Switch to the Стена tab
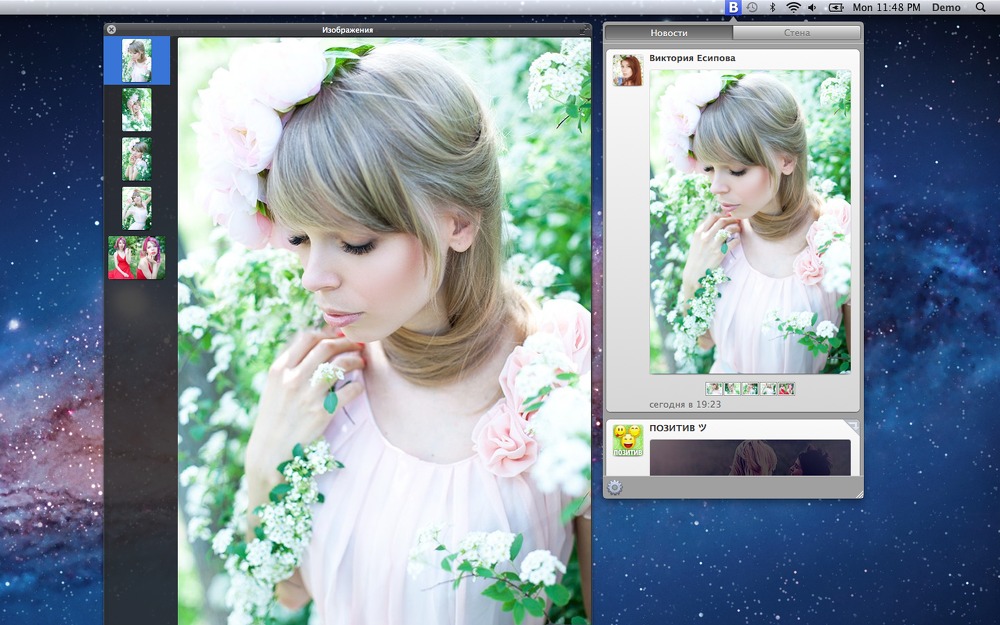The image size is (1000, 625). coord(797,33)
